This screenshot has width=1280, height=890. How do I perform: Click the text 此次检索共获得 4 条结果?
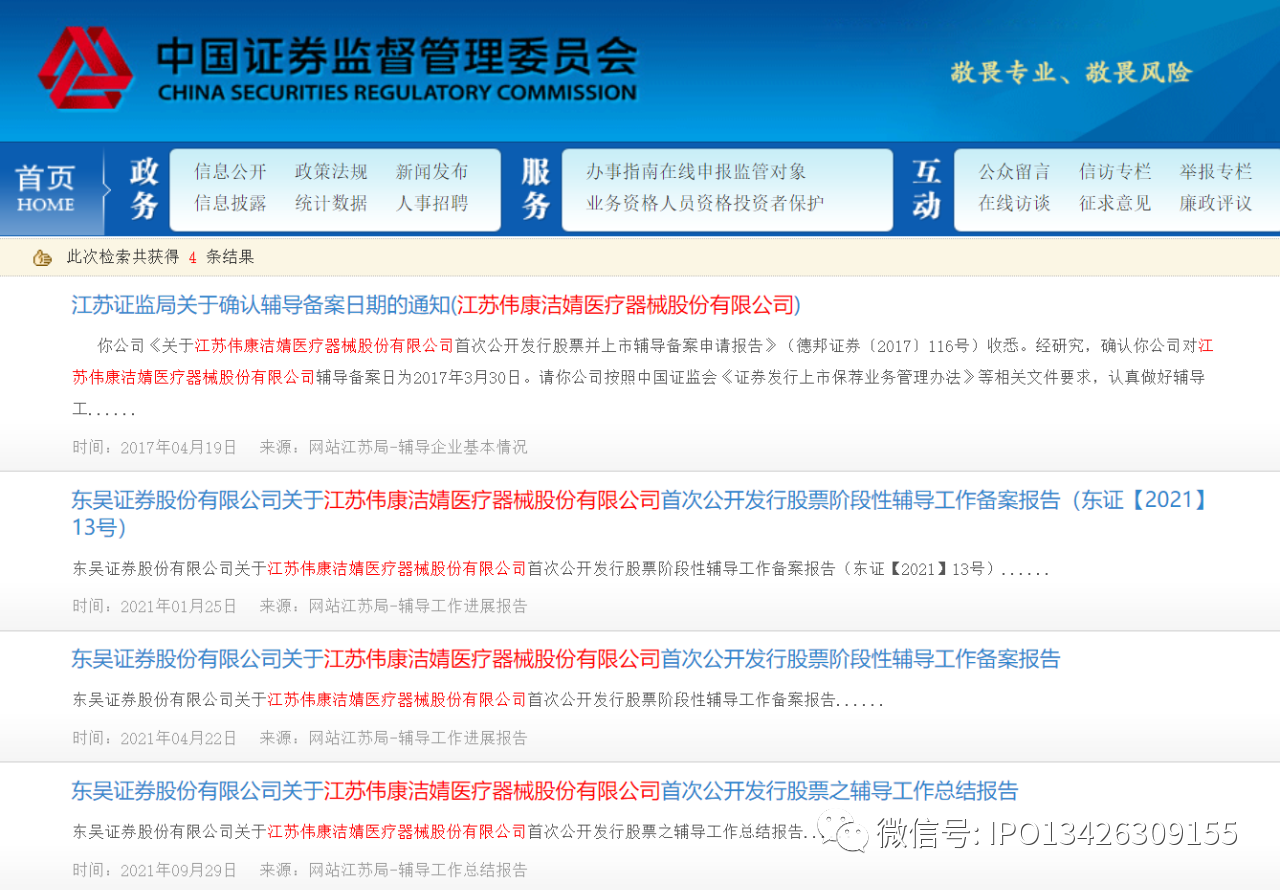161,257
